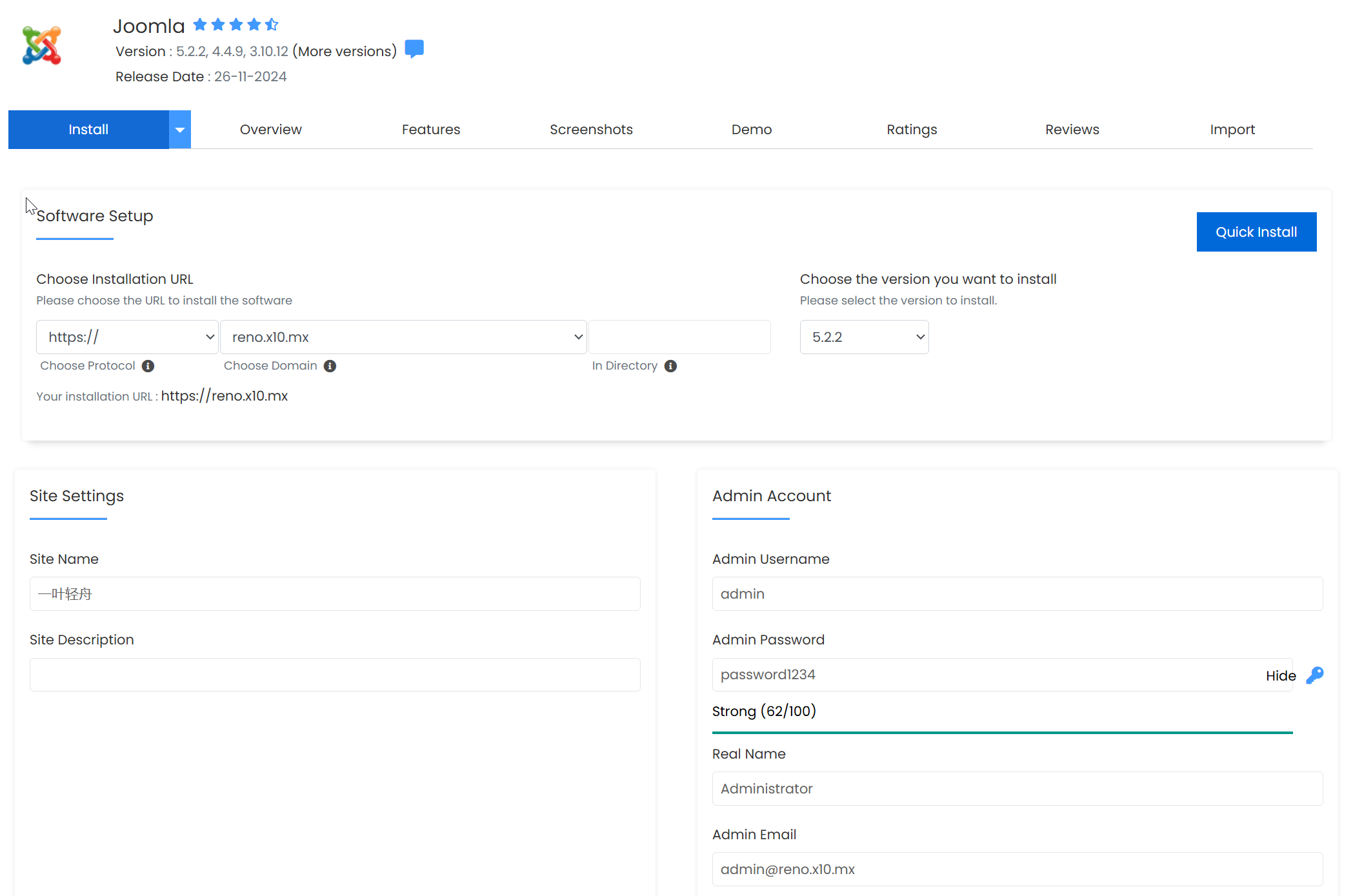Open the 5.2.2 version dropdown

point(864,337)
